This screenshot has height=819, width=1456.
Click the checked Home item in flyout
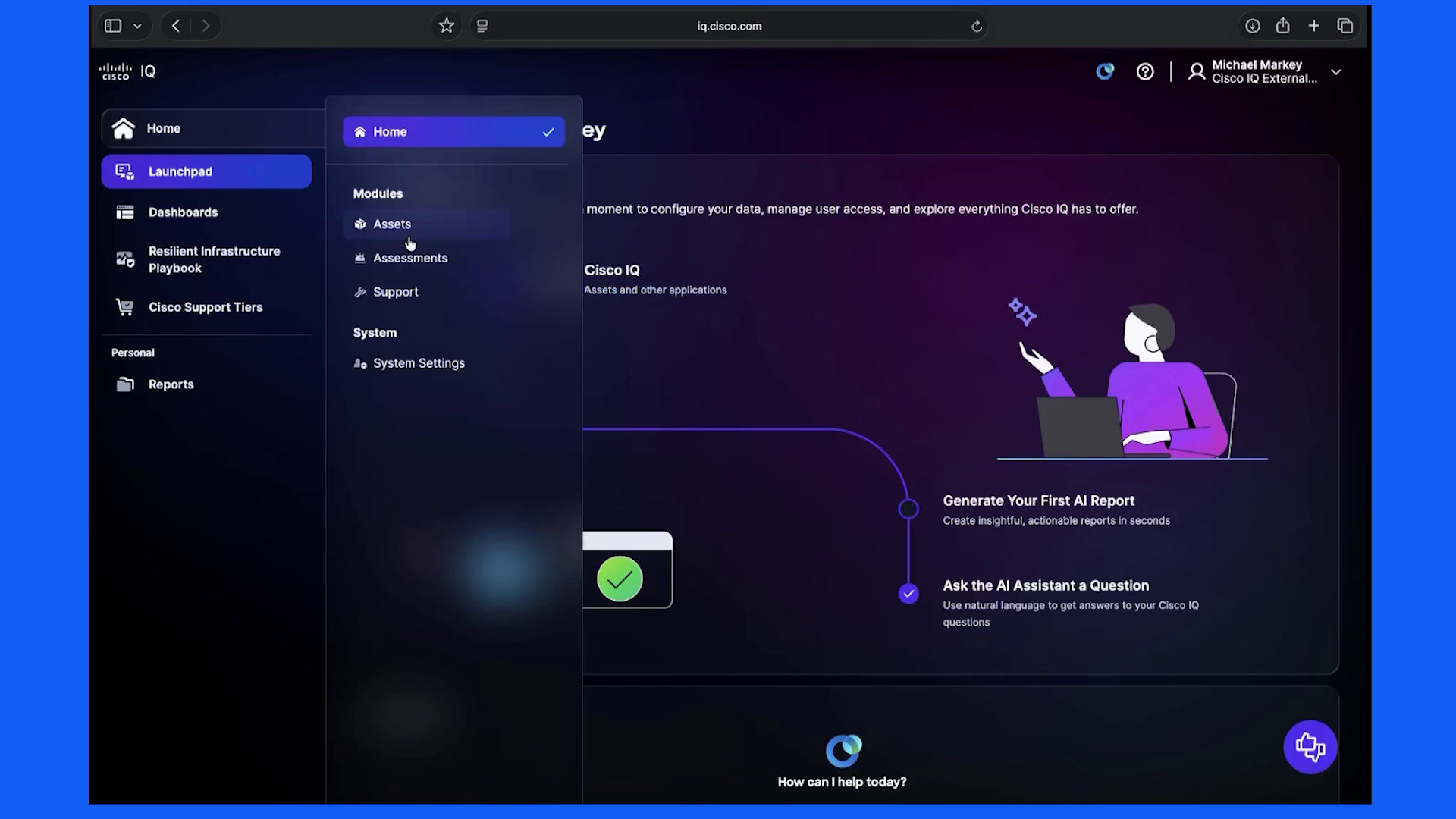[x=453, y=132]
